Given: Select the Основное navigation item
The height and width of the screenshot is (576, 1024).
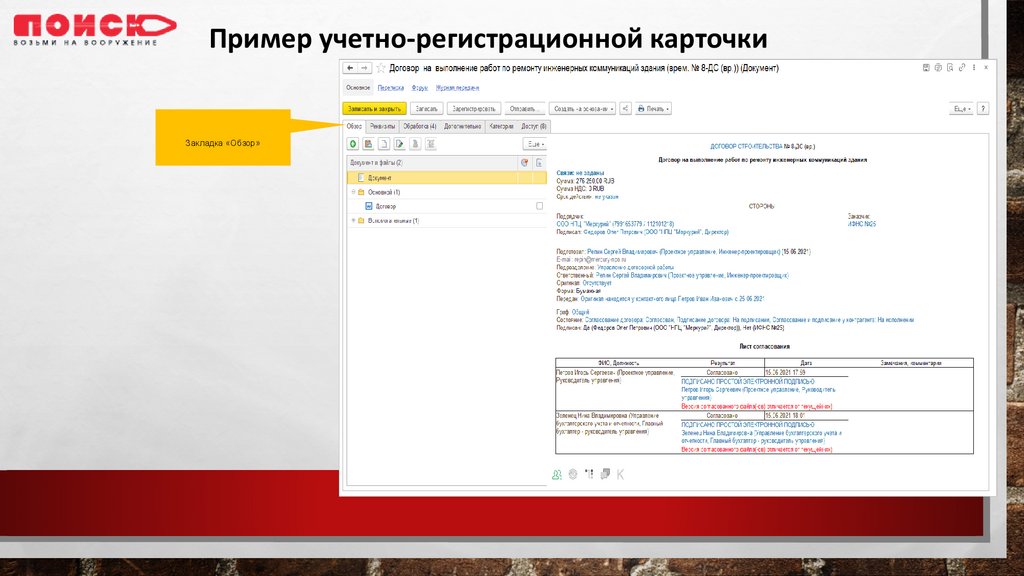Looking at the screenshot, I should (358, 88).
